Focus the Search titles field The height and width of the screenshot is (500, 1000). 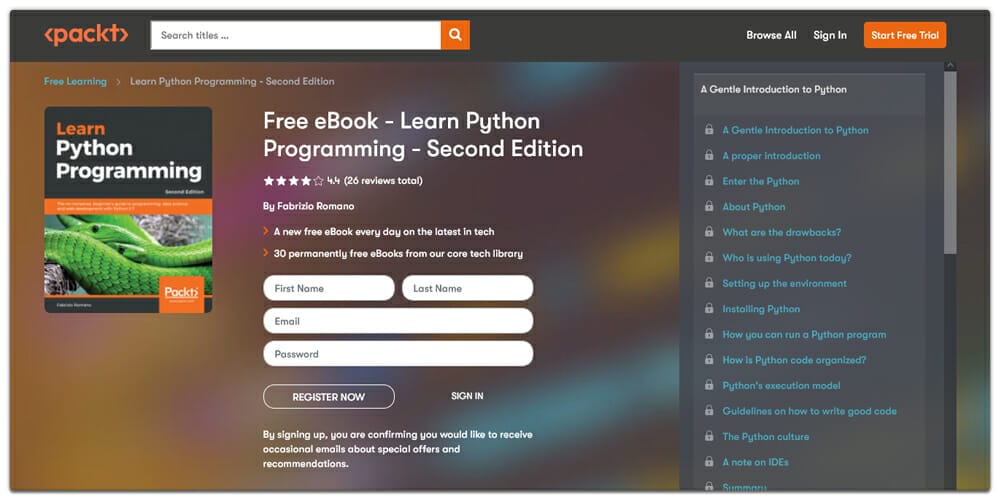tap(295, 35)
